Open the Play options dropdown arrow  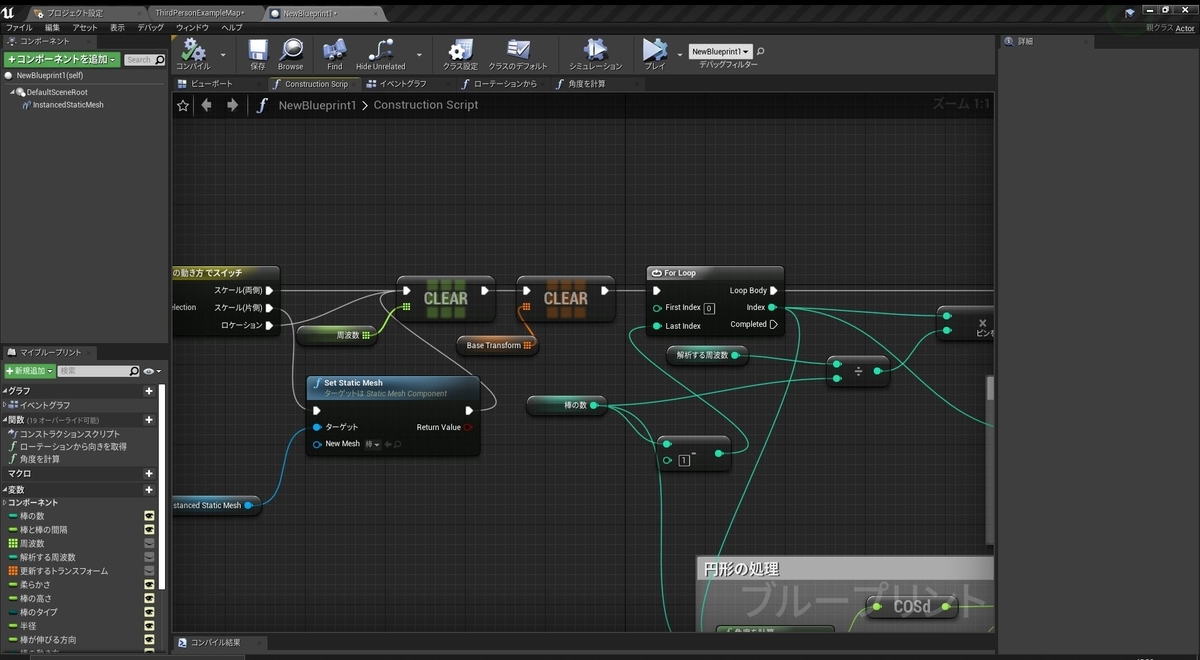(679, 54)
